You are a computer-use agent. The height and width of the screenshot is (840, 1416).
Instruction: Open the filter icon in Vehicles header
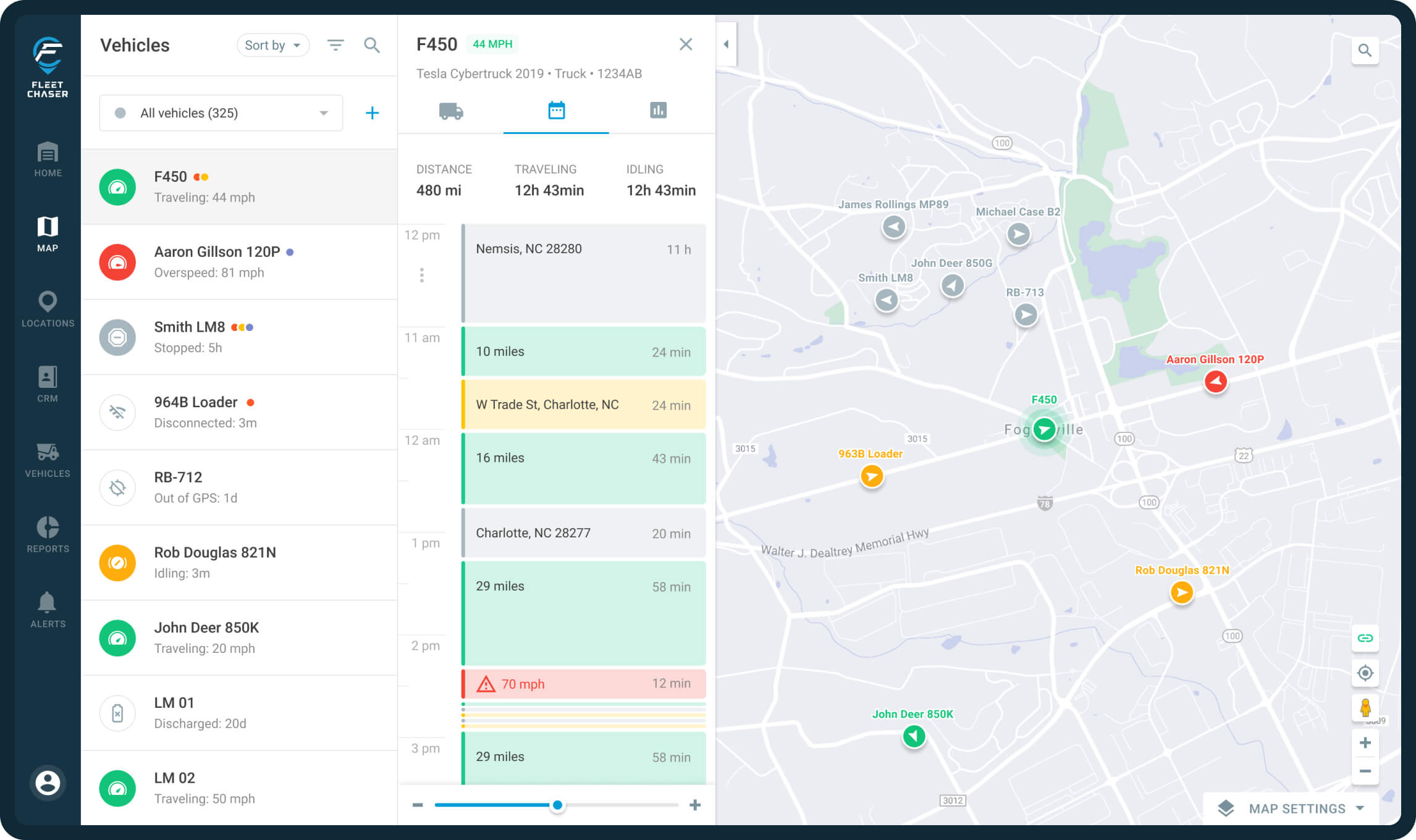click(x=335, y=45)
